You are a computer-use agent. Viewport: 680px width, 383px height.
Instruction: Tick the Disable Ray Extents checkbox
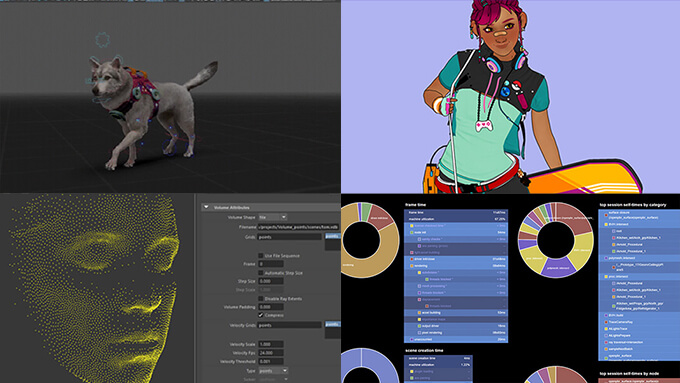click(x=261, y=298)
